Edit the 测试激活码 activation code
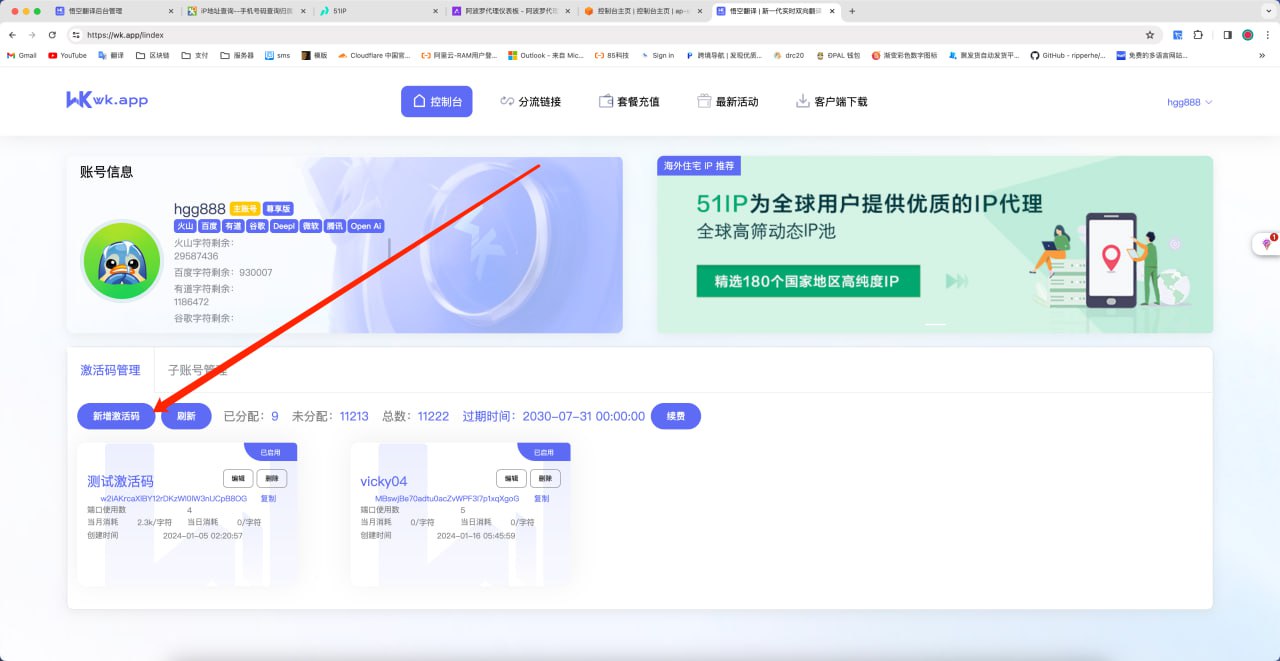Viewport: 1280px width, 661px height. click(x=238, y=478)
